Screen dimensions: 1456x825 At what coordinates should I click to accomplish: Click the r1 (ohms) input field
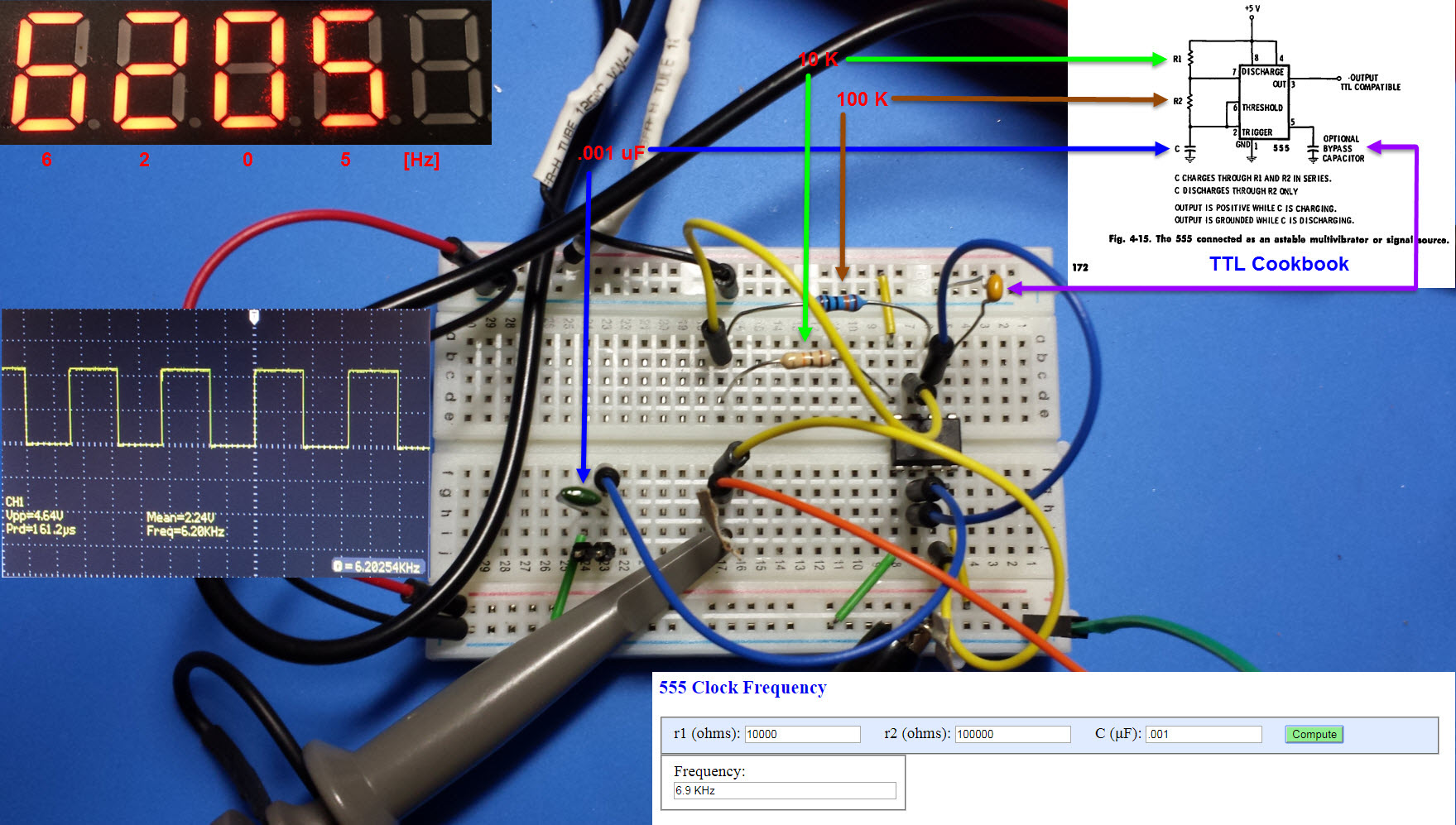802,734
